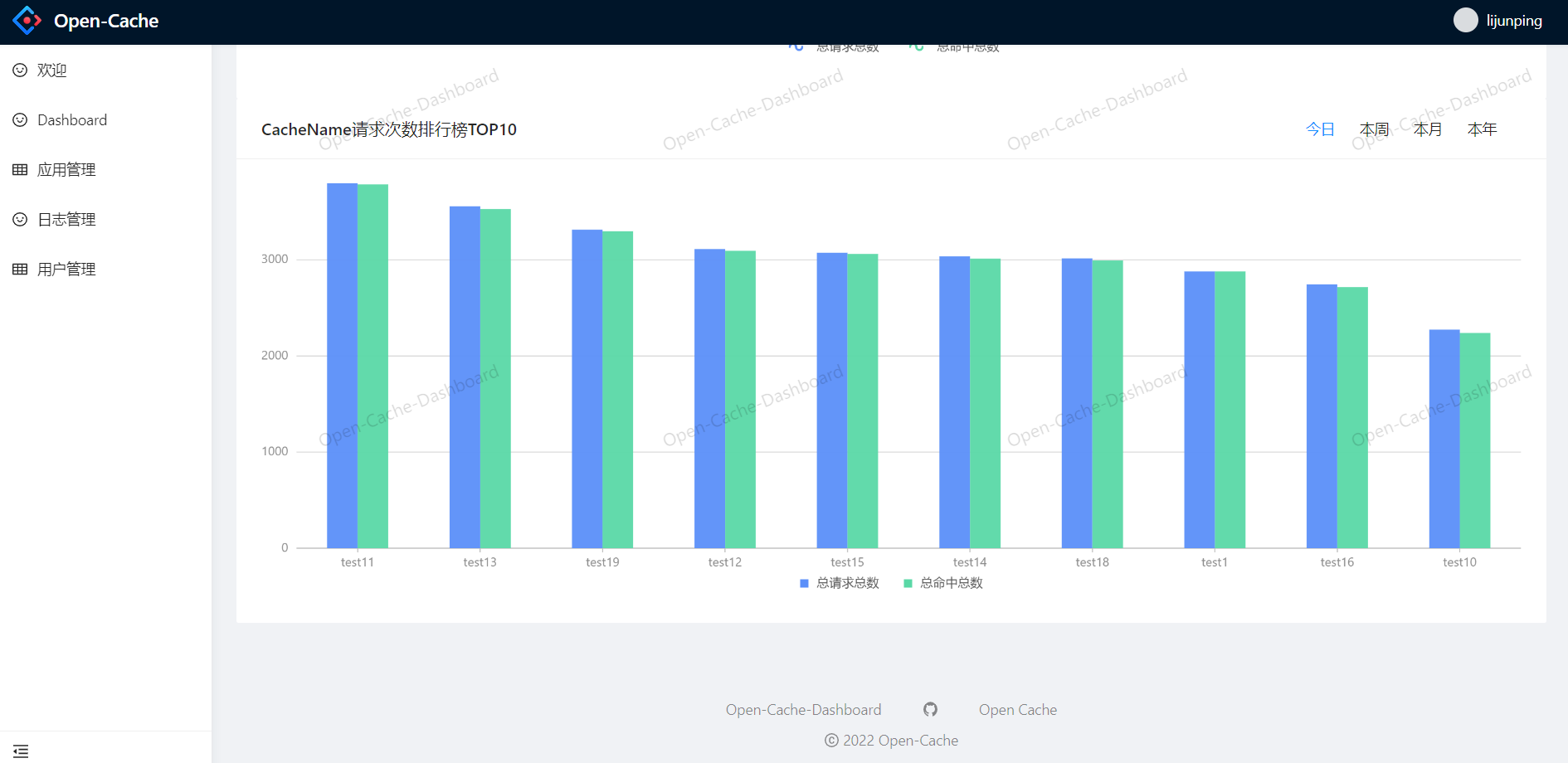The width and height of the screenshot is (1568, 763).
Task: Click the Open-Cache diamond logo icon
Action: 27,21
